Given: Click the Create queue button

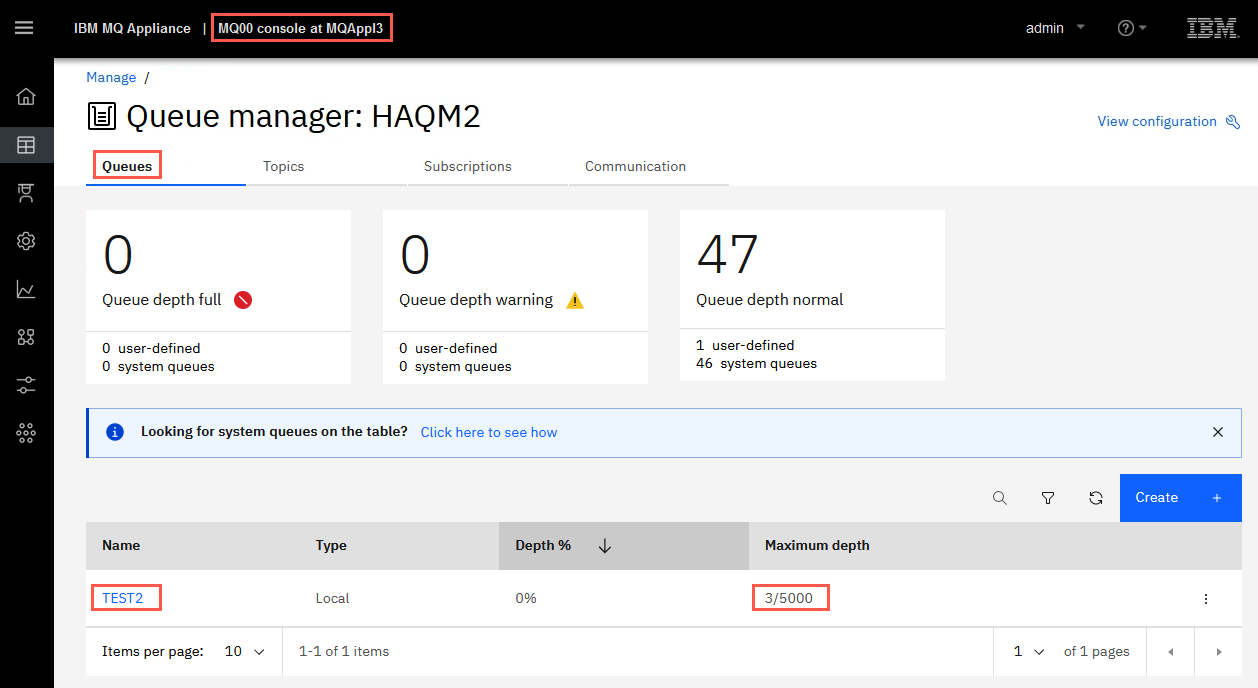Looking at the screenshot, I should click(1181, 498).
